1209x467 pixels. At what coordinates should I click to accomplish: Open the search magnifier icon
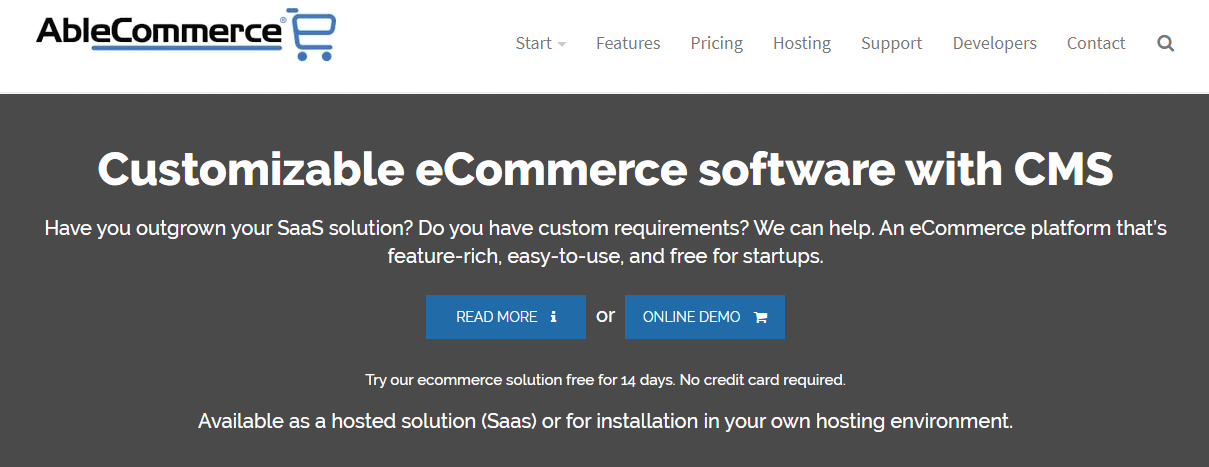(1165, 44)
